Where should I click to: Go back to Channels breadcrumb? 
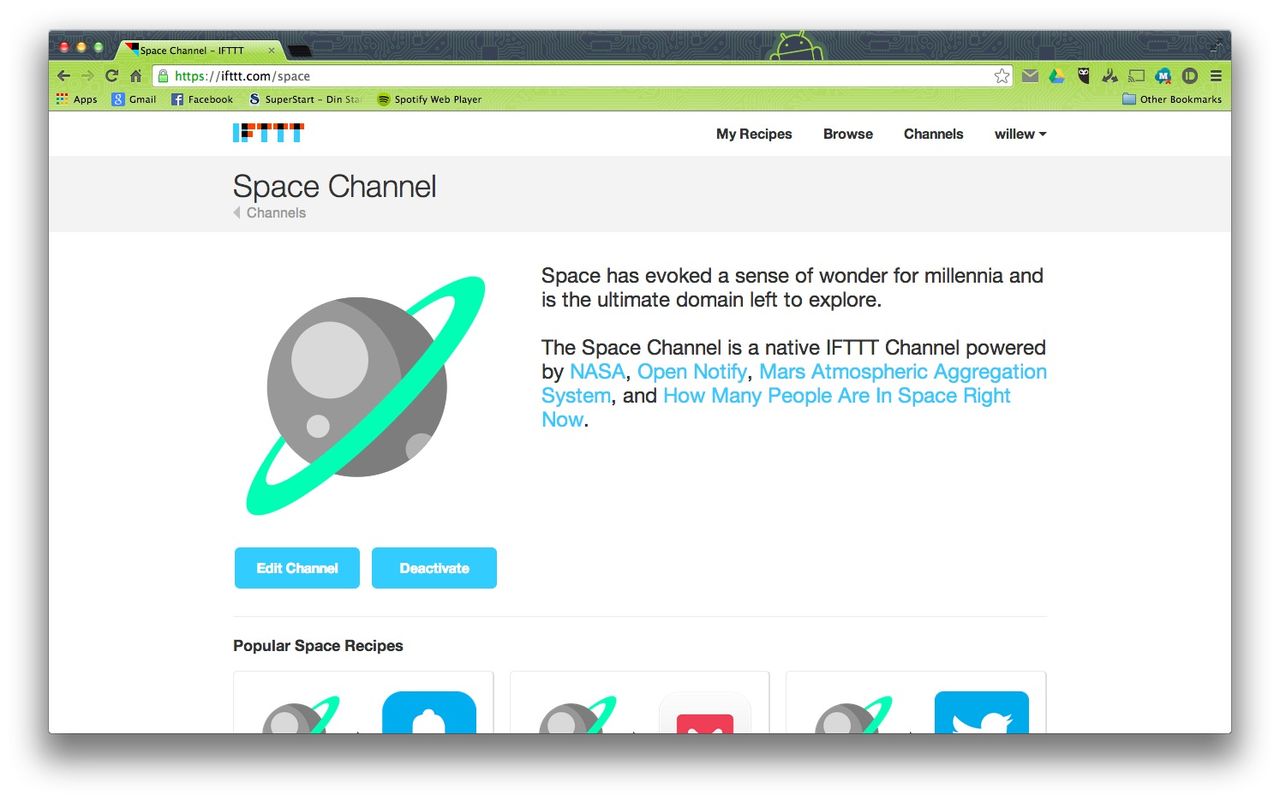[x=270, y=213]
